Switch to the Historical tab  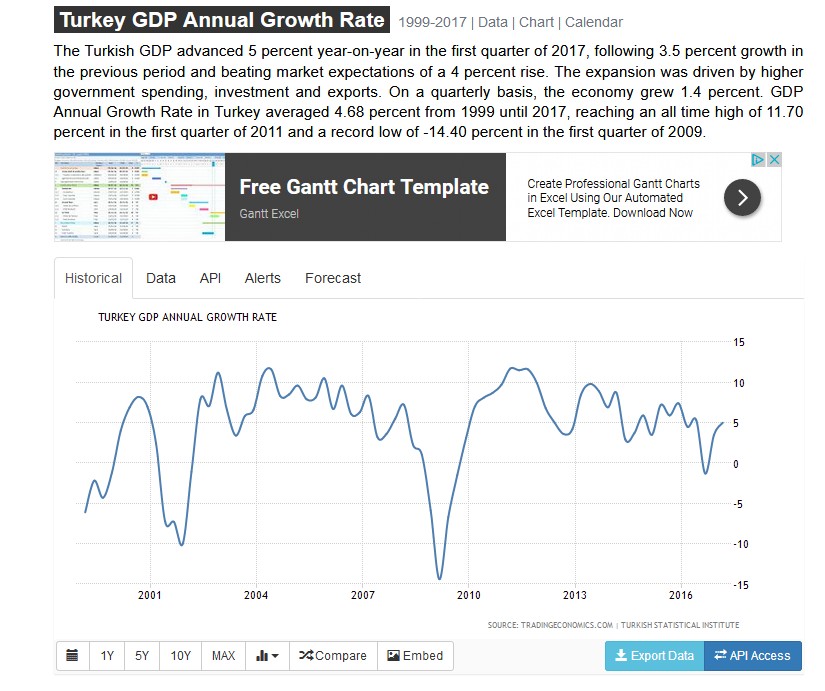[x=93, y=278]
